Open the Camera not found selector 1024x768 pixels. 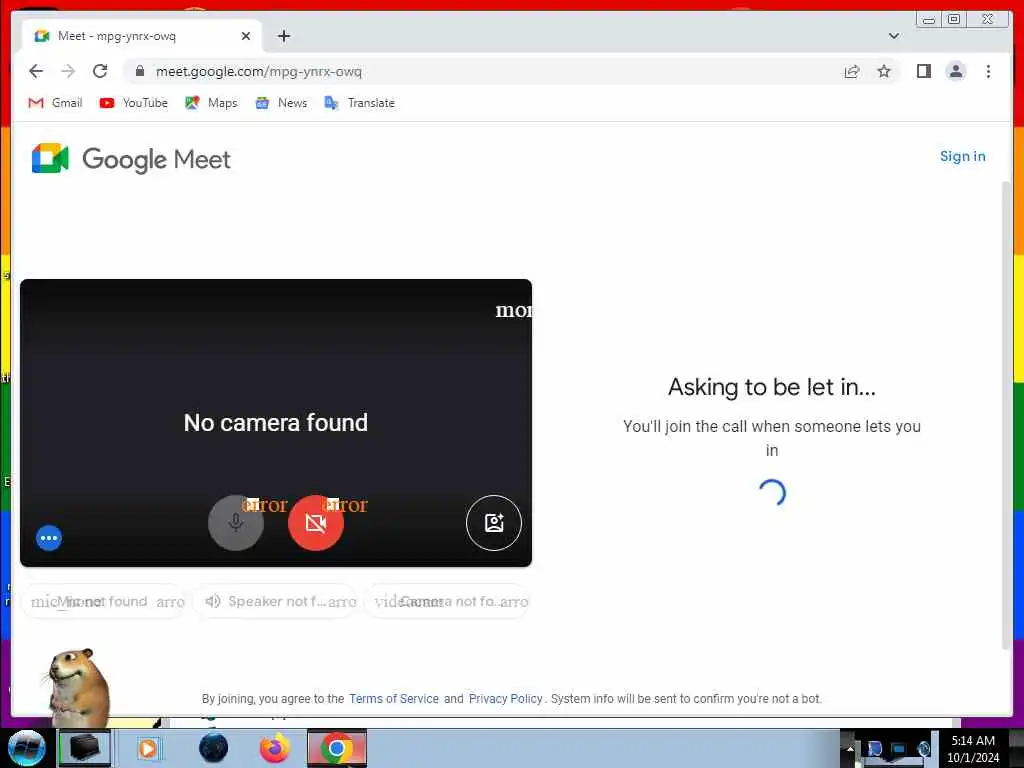tap(447, 601)
